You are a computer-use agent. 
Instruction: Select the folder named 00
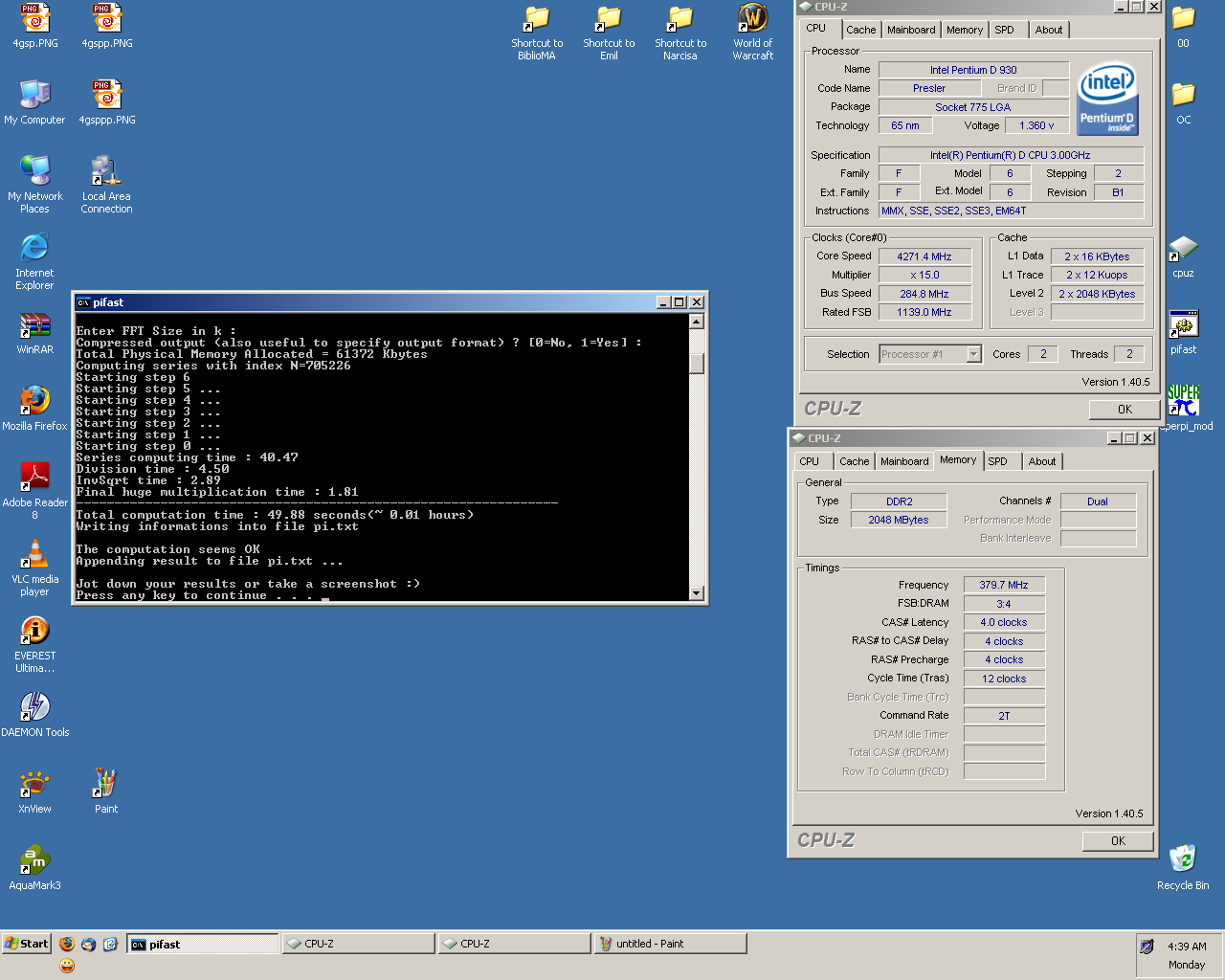point(1184,26)
